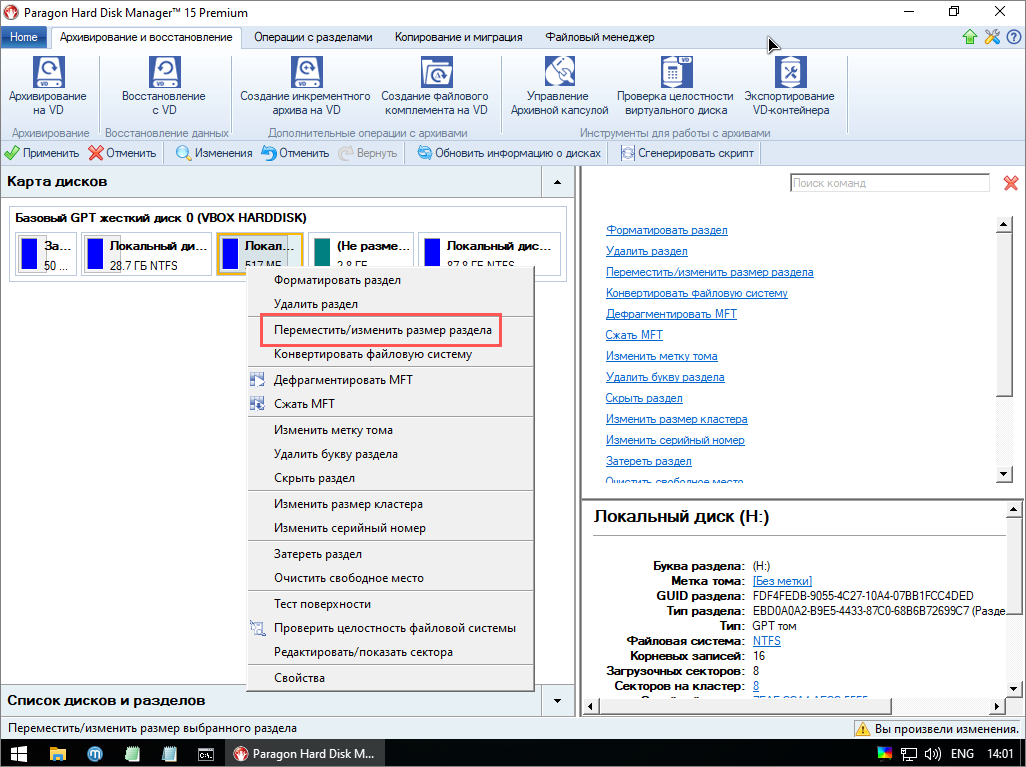Click the Затереть раздел link
Viewport: 1026px width, 767px height.
point(648,461)
